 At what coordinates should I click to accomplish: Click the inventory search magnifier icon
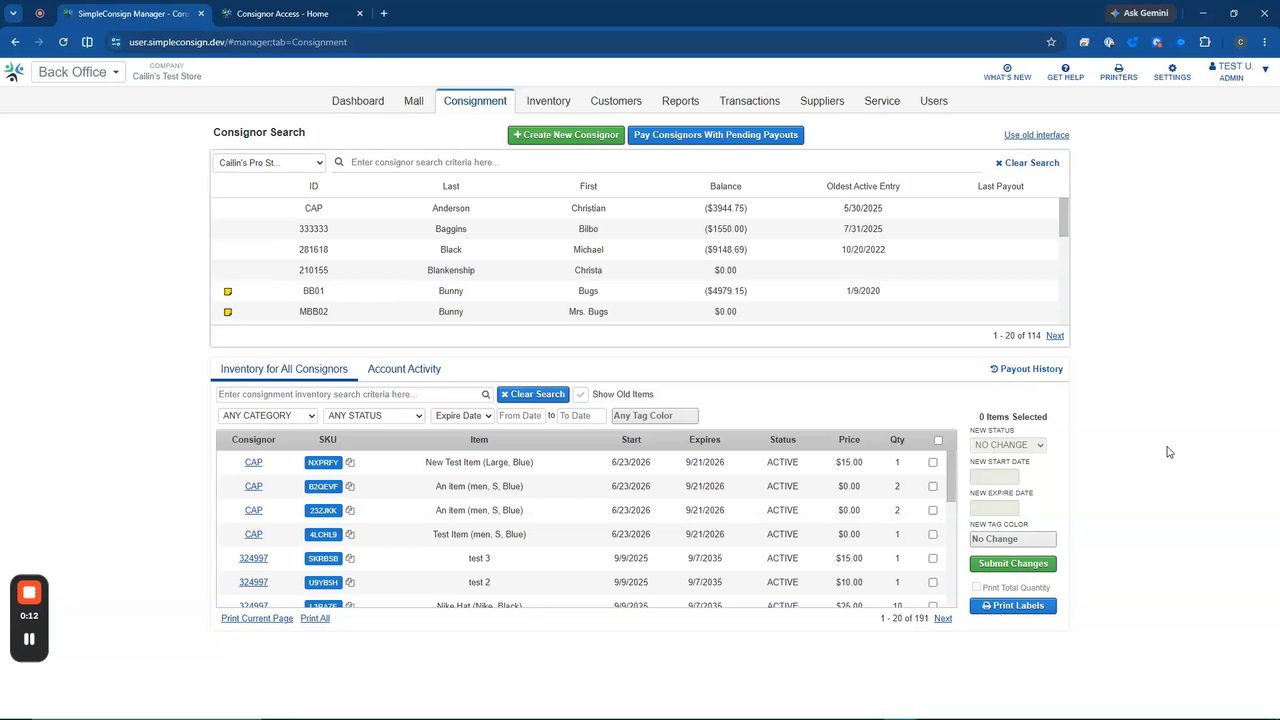coord(486,395)
